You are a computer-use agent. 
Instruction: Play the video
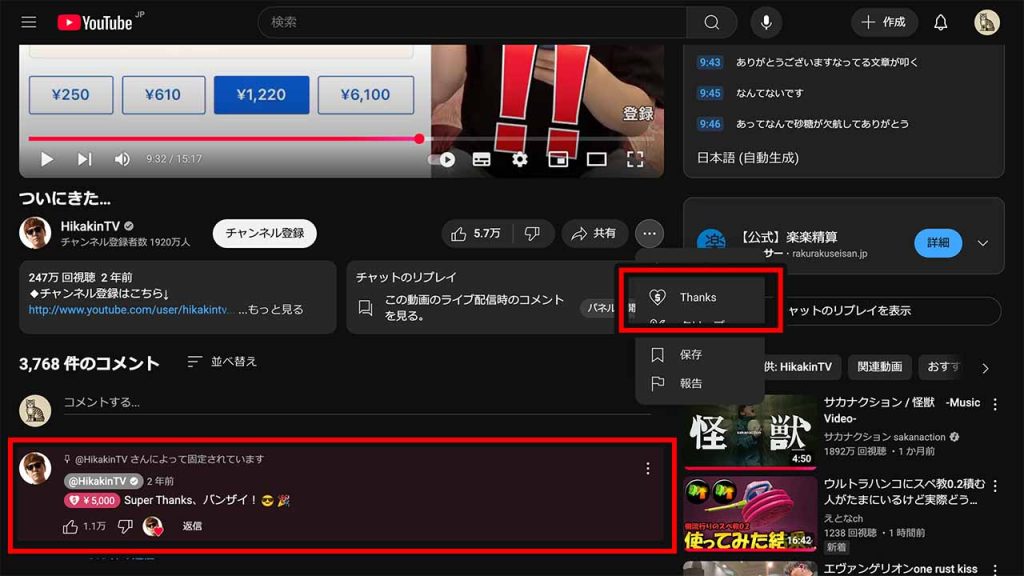(x=46, y=159)
